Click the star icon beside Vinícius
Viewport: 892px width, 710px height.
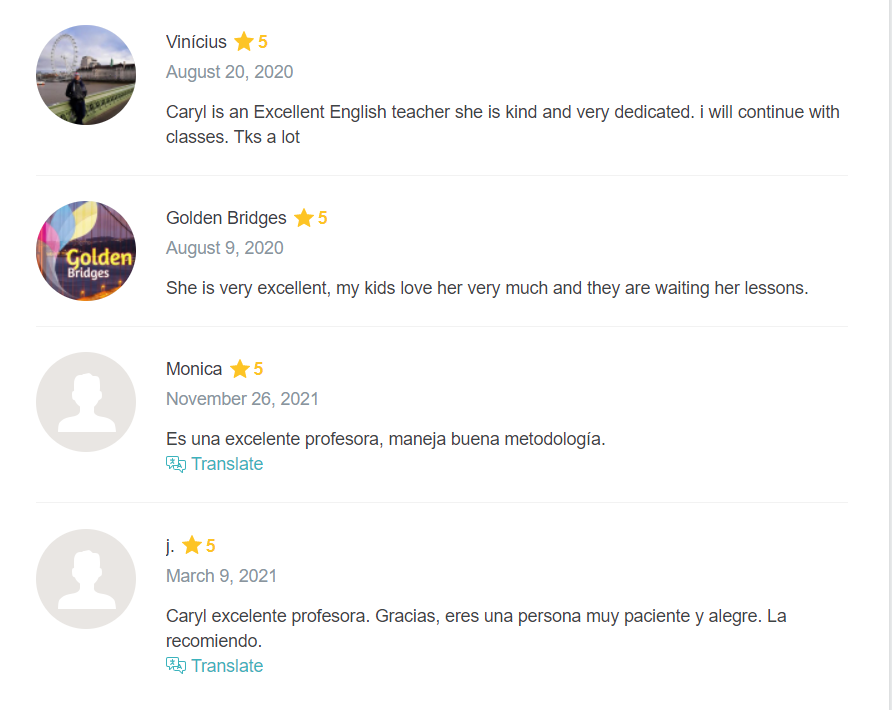point(244,42)
